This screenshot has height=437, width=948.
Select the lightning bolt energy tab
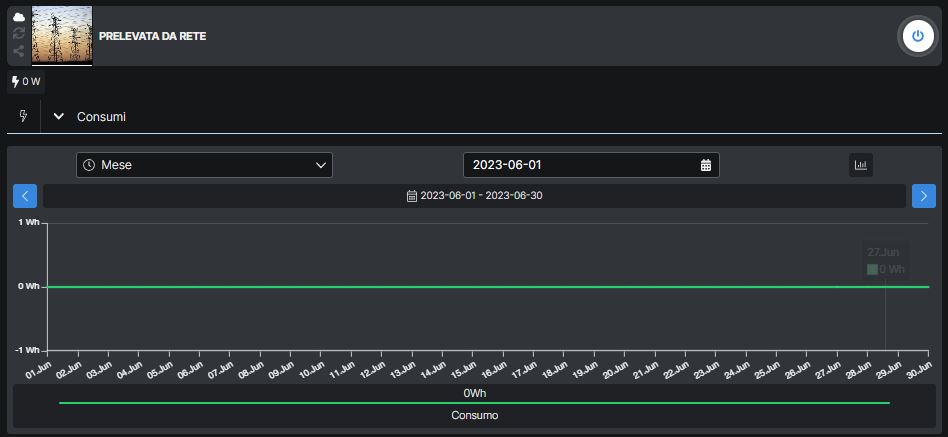coord(23,116)
